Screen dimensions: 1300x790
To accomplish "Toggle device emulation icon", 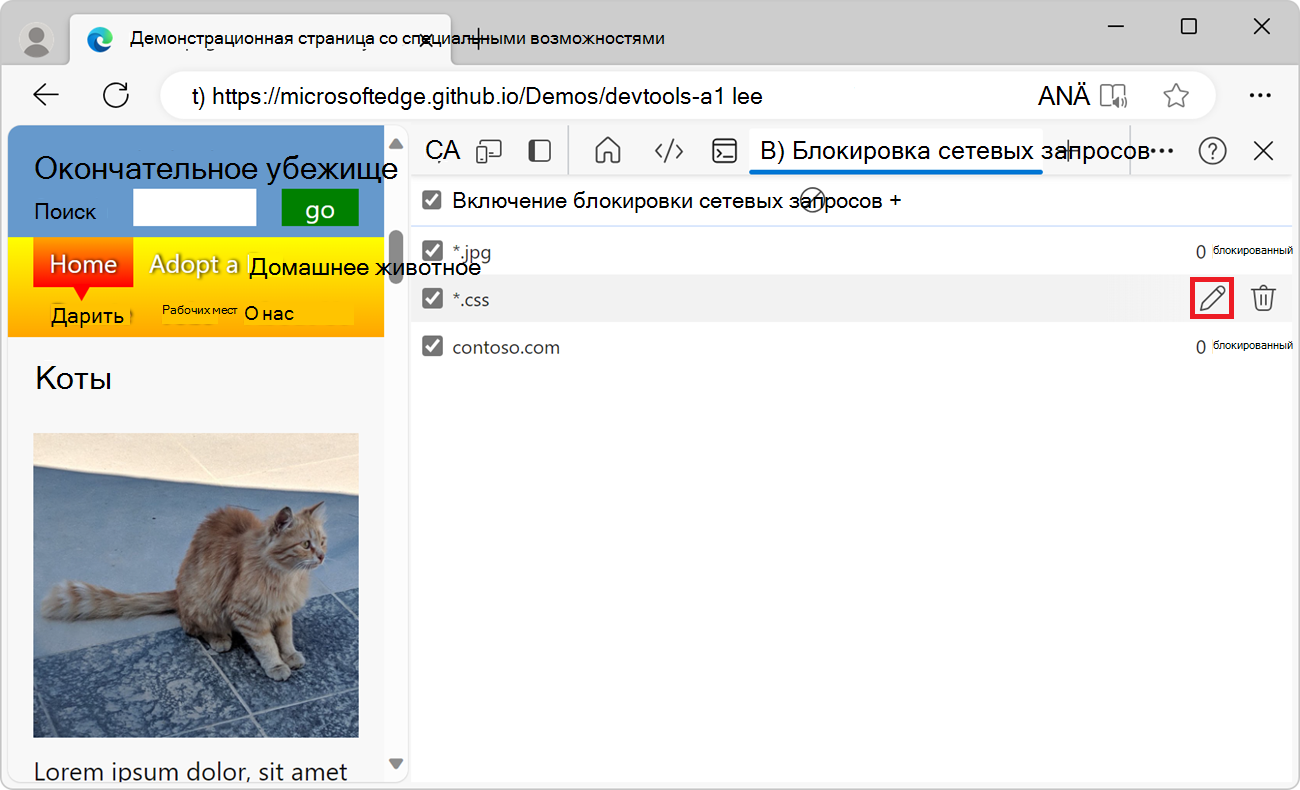I will tap(488, 151).
